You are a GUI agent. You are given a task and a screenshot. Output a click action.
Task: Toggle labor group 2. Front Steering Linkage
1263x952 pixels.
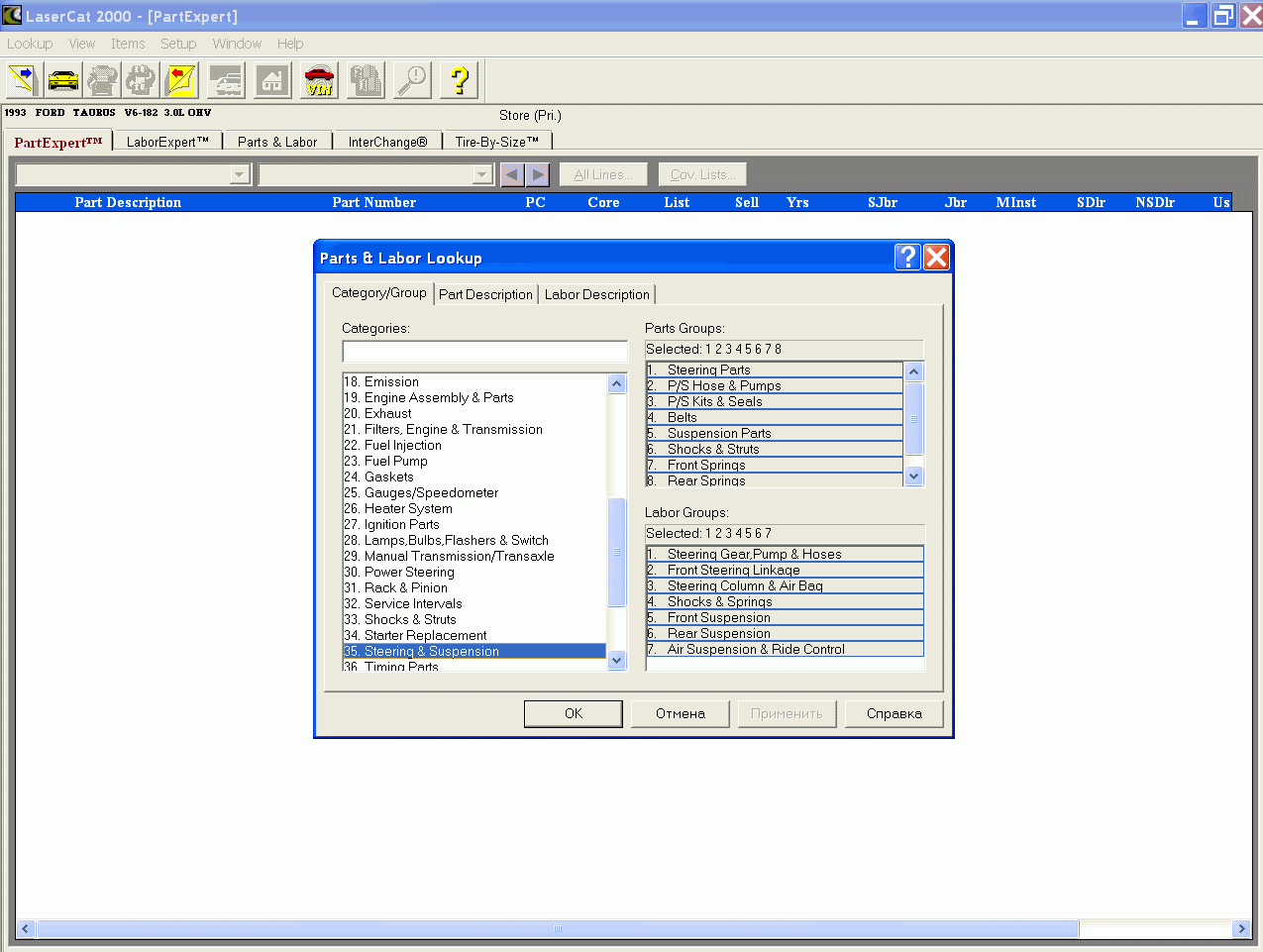pos(785,570)
